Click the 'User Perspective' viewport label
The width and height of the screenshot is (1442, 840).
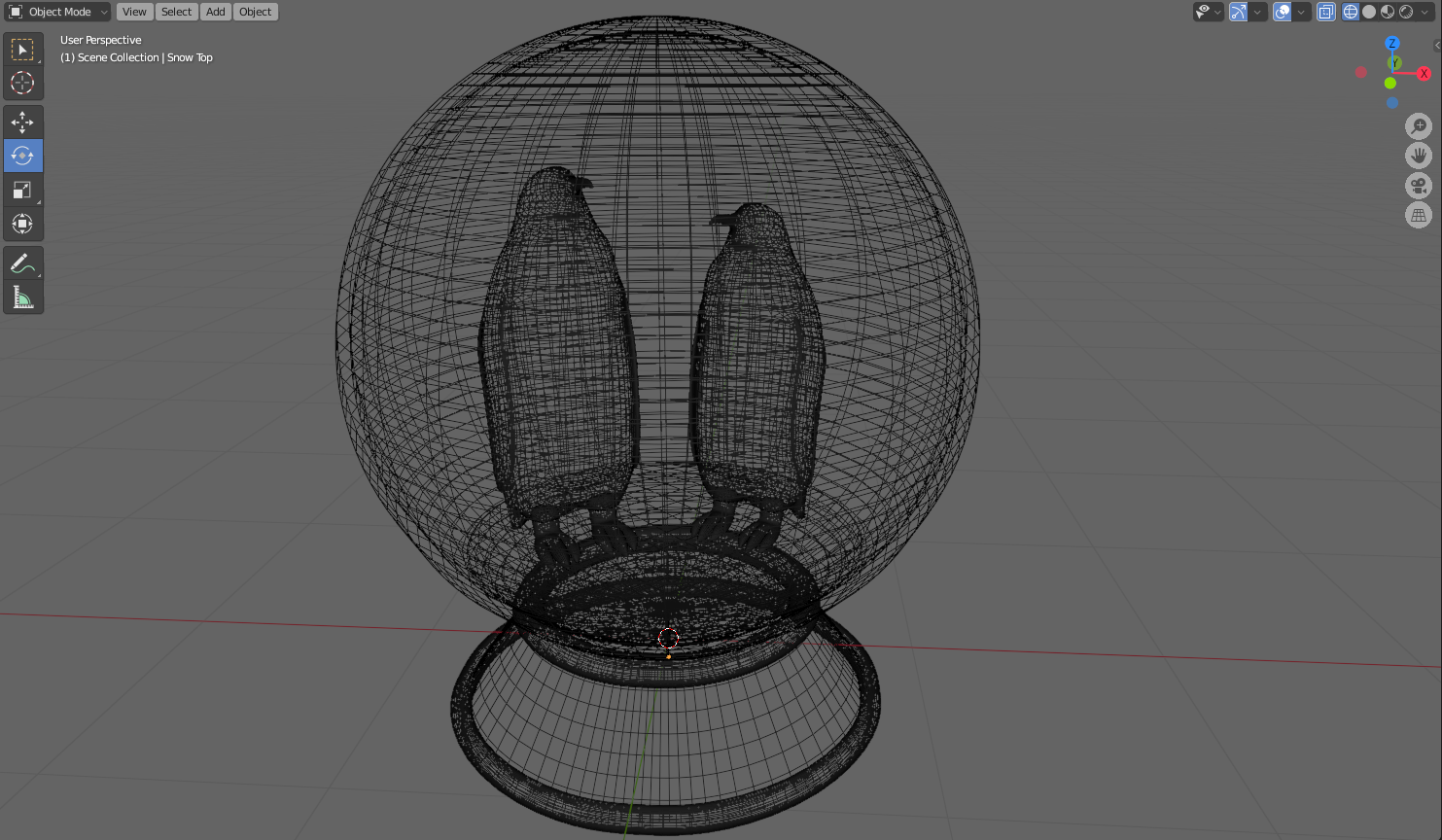click(x=101, y=40)
